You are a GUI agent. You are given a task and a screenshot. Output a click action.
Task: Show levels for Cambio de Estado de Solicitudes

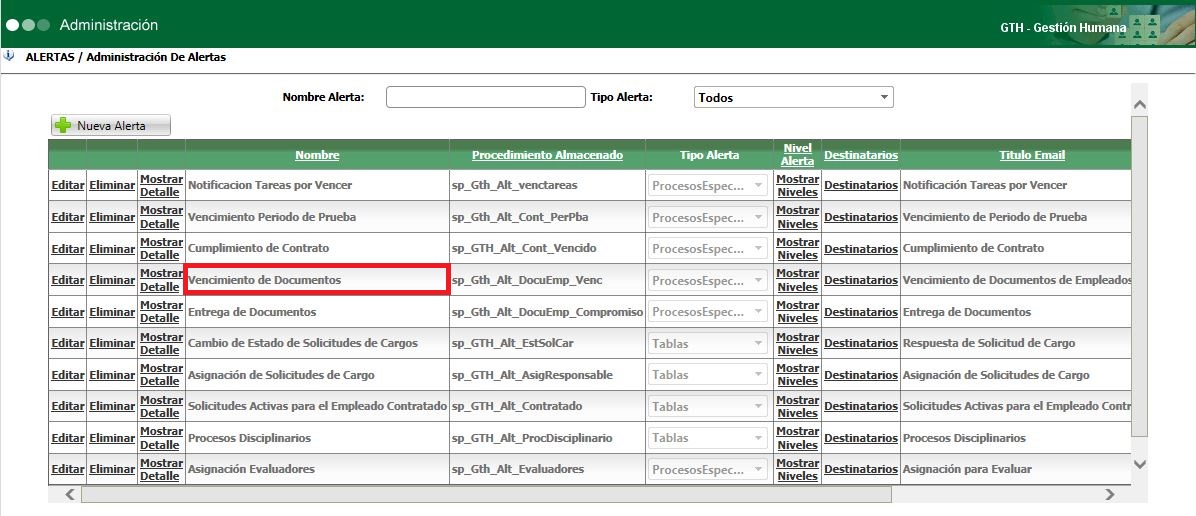click(x=797, y=343)
